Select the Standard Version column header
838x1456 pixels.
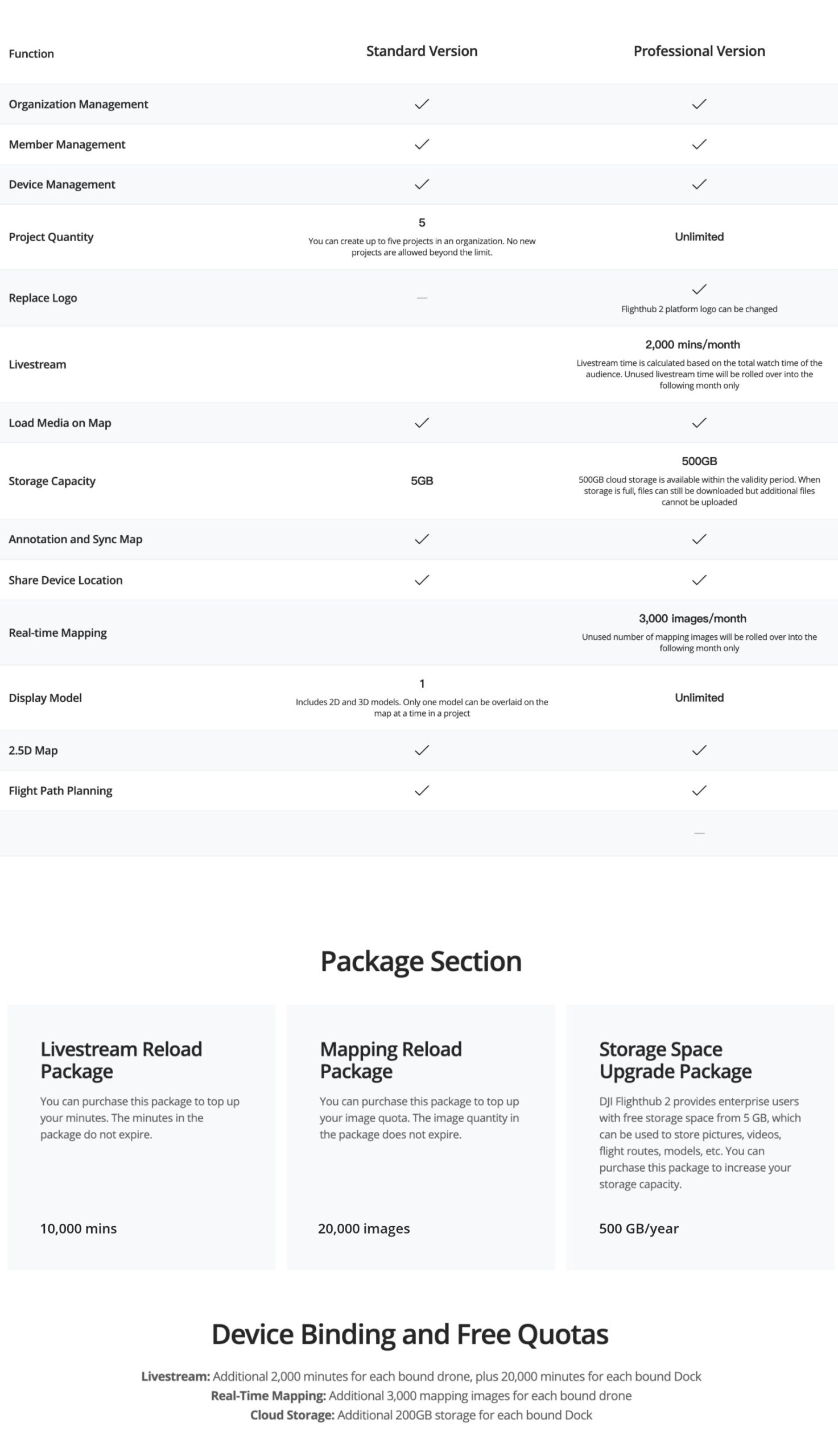[422, 51]
